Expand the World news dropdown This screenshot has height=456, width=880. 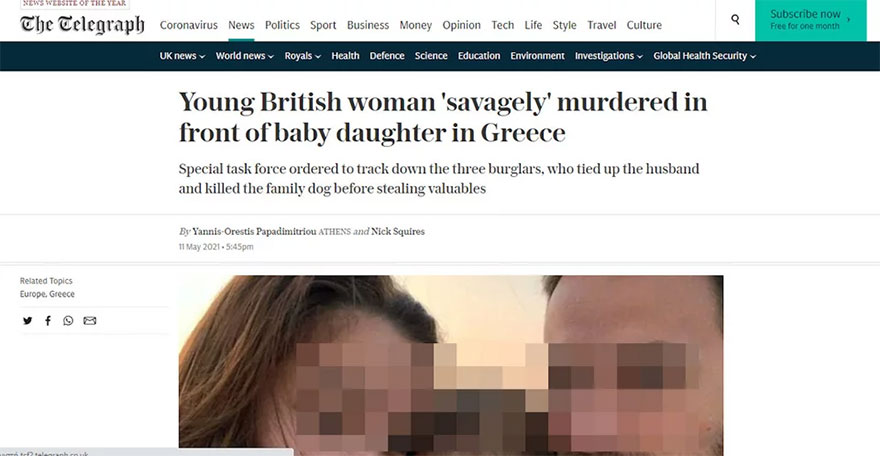click(245, 56)
